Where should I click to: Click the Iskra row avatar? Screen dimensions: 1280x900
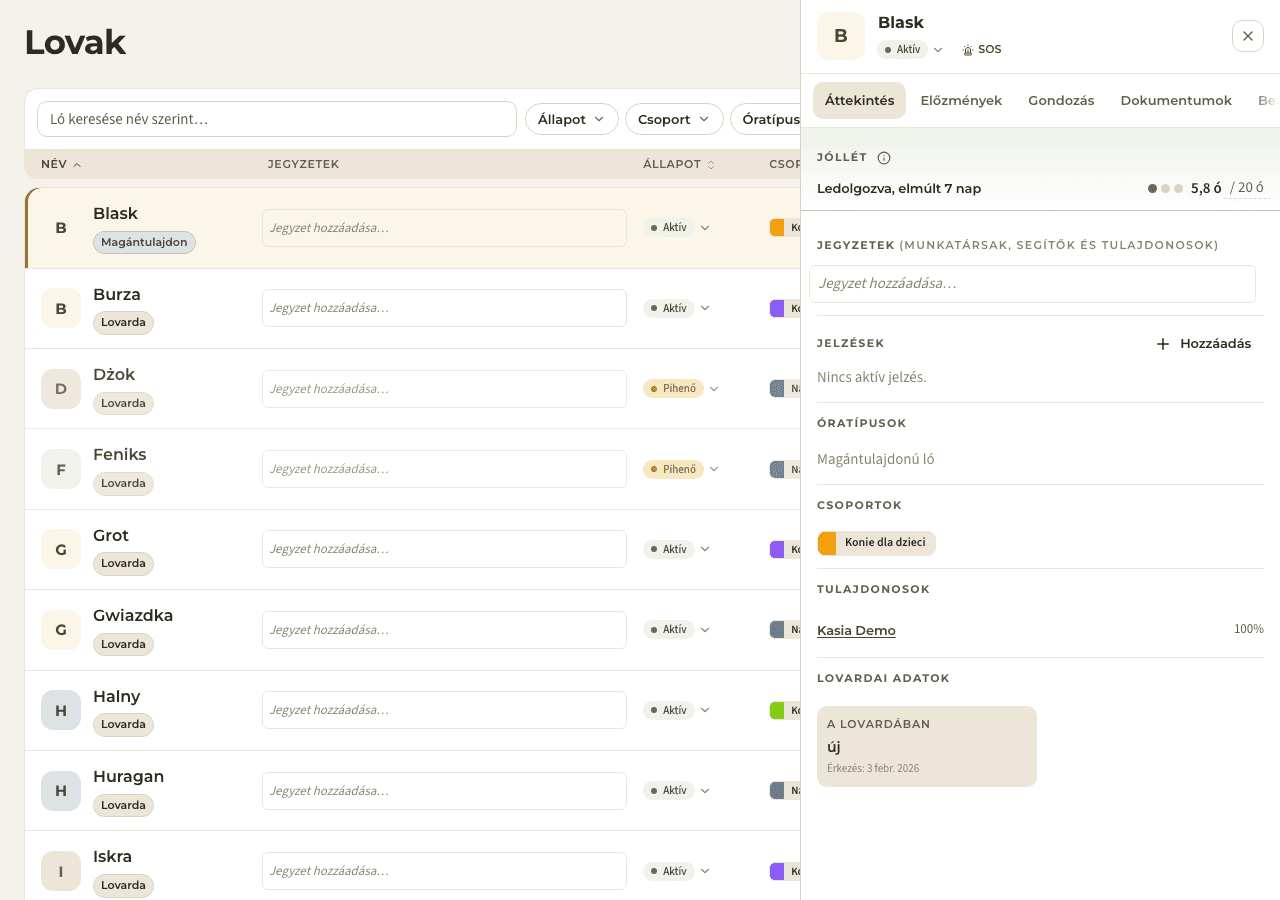click(x=61, y=871)
